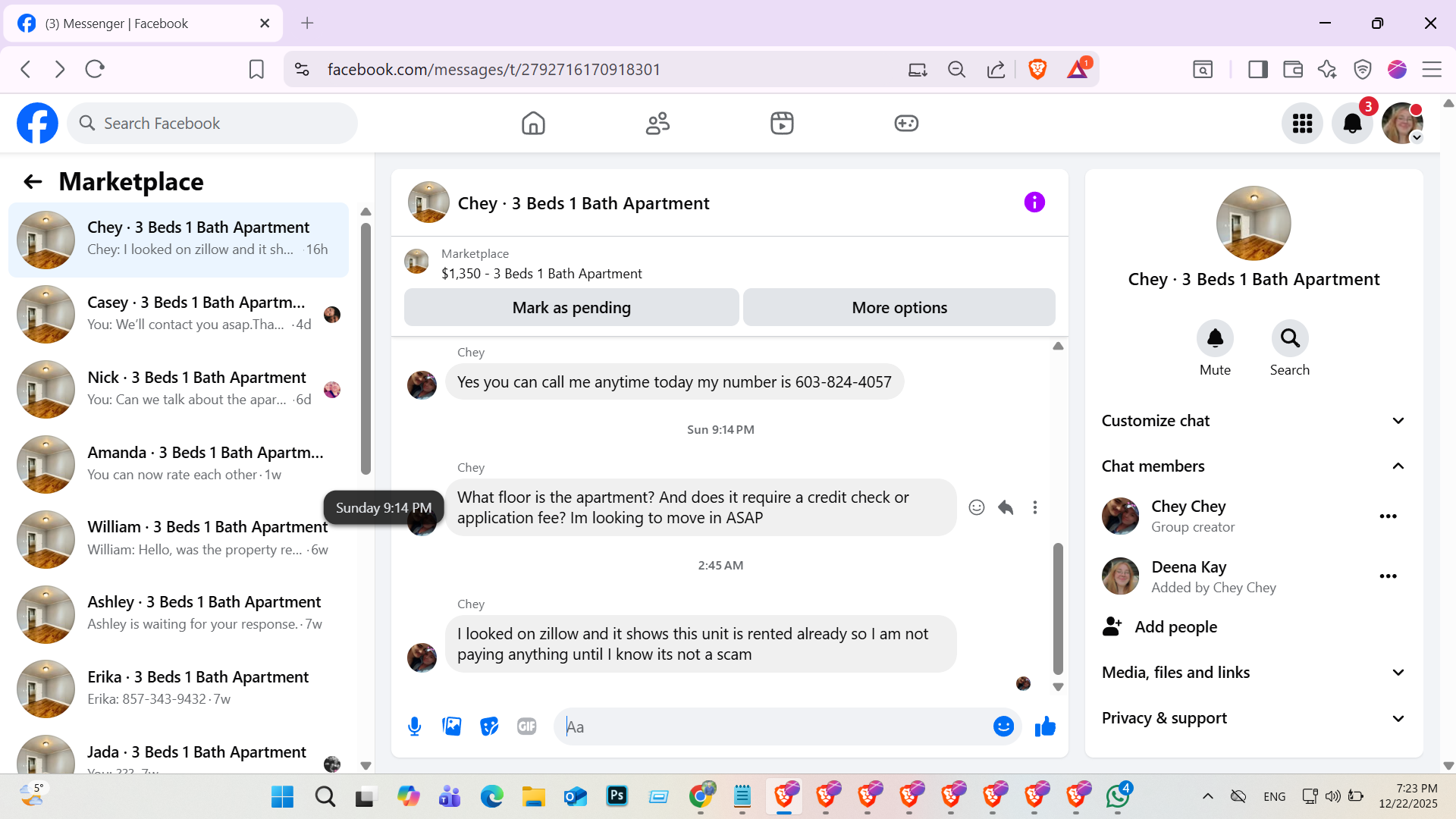The image size is (1456, 819).
Task: Send a thumbs up like
Action: click(1045, 726)
